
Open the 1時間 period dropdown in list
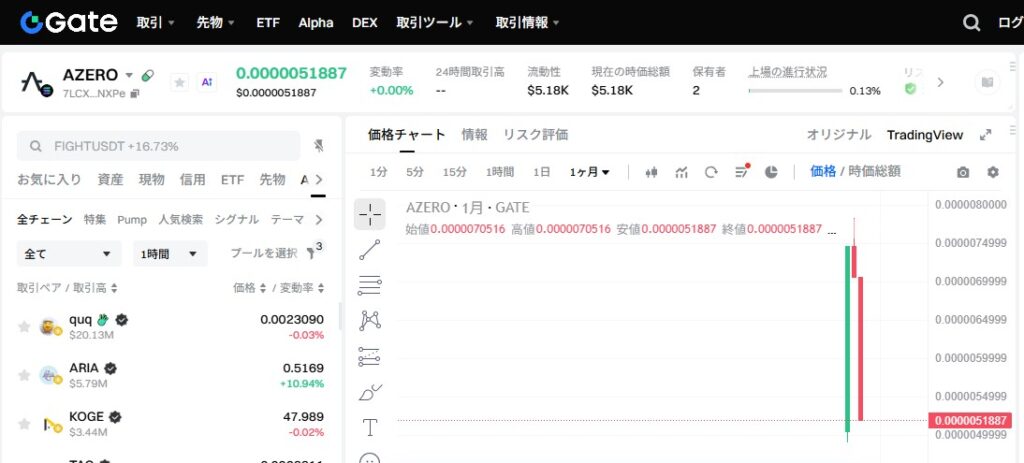point(170,253)
